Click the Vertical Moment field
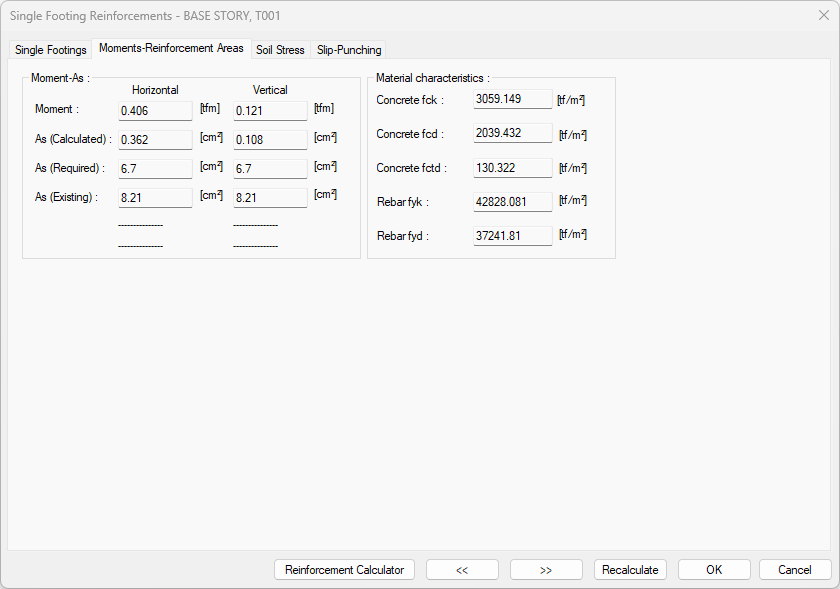The width and height of the screenshot is (840, 589). coord(270,111)
